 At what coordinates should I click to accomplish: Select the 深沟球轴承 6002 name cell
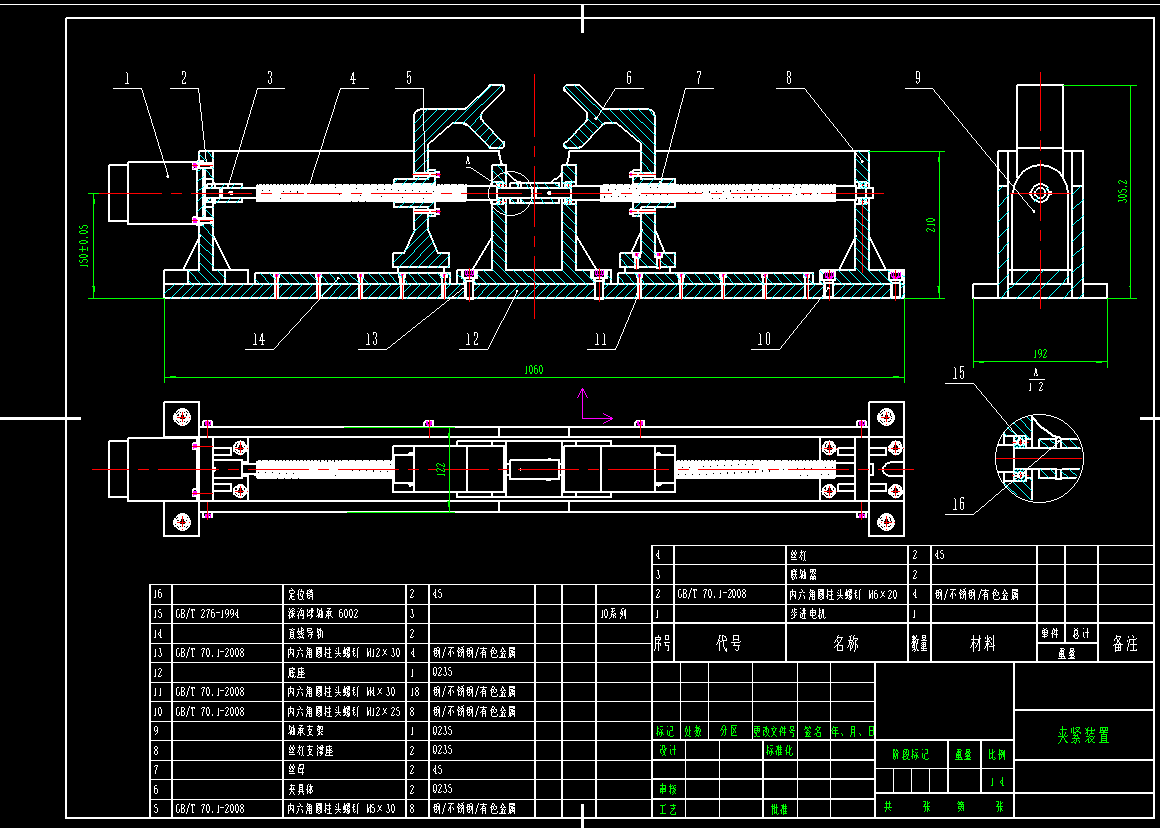(x=345, y=613)
